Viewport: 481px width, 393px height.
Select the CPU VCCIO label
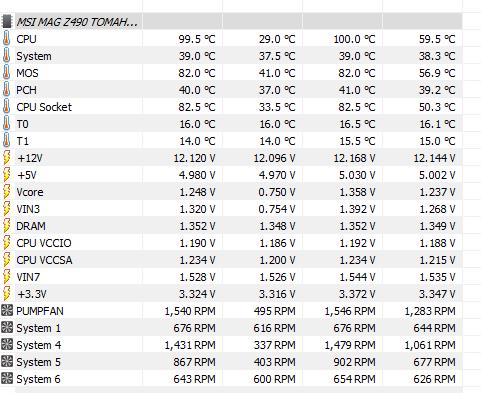point(44,243)
